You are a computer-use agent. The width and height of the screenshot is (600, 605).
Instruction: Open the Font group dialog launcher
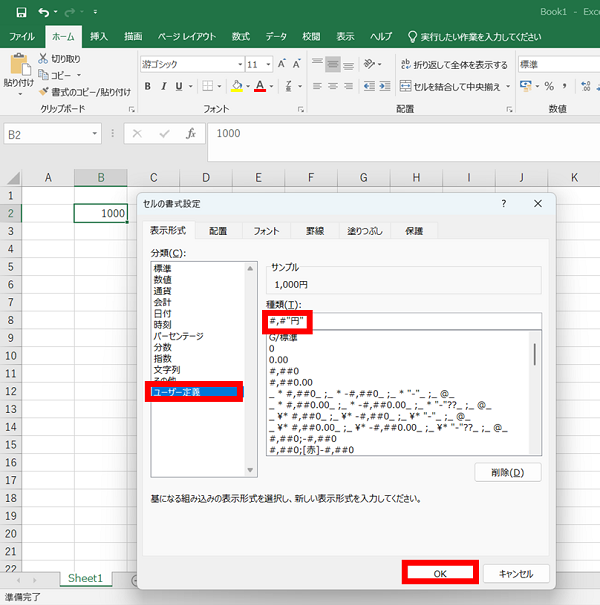click(301, 110)
